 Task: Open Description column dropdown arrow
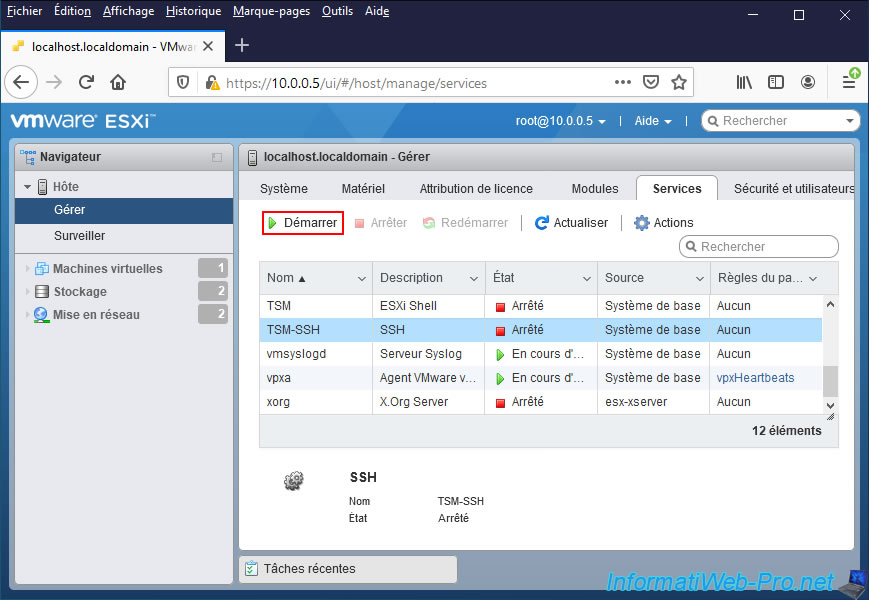[x=473, y=278]
